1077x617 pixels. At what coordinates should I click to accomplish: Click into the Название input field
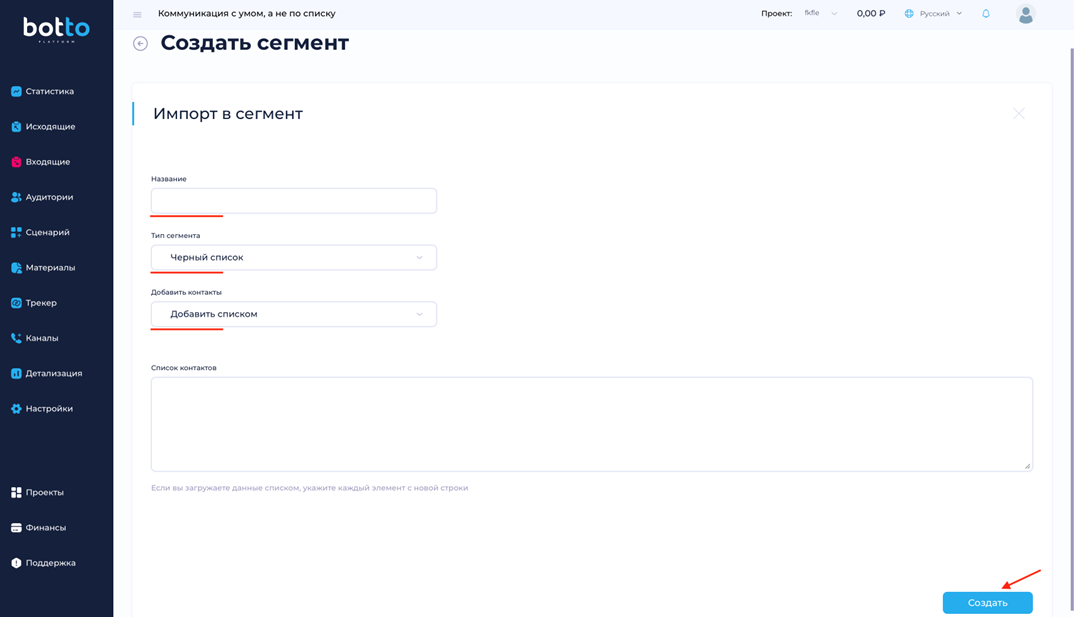(293, 201)
